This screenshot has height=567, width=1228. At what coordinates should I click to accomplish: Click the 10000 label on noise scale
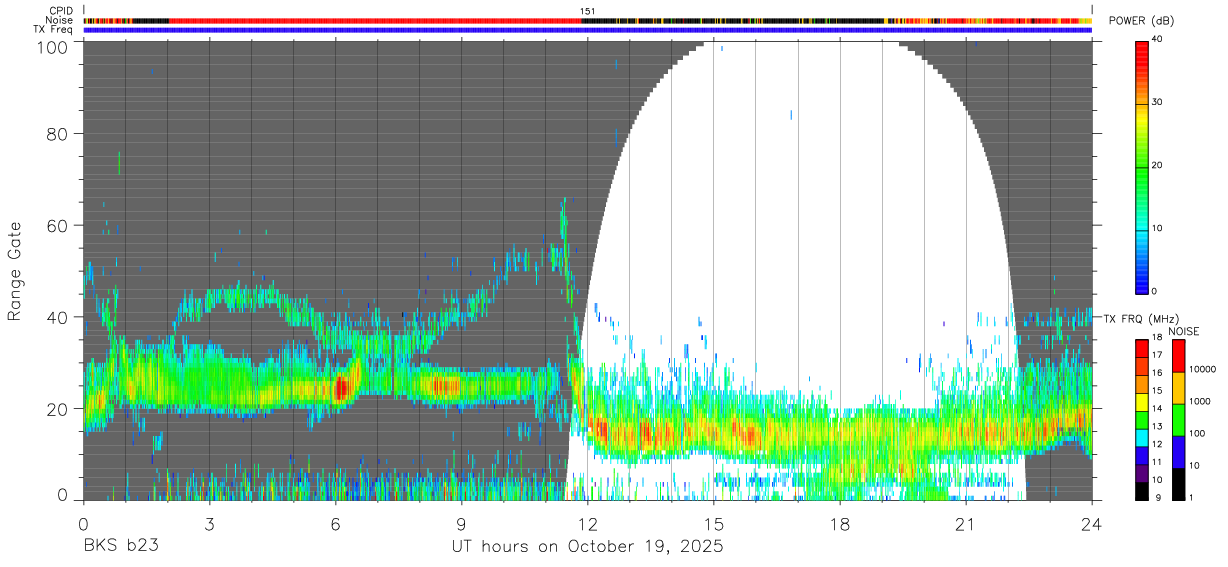pos(1204,370)
